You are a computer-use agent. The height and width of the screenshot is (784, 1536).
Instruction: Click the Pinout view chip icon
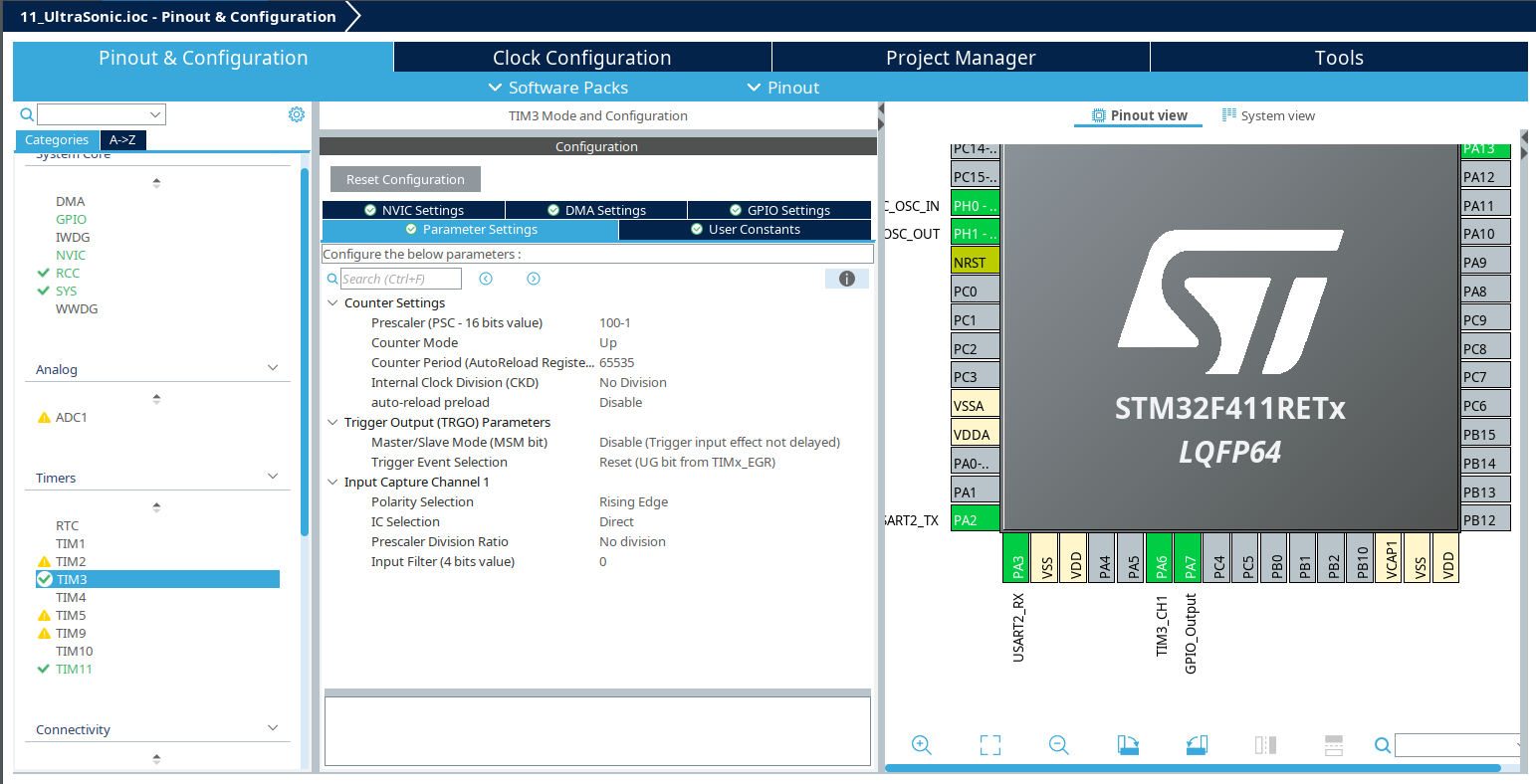[1099, 115]
